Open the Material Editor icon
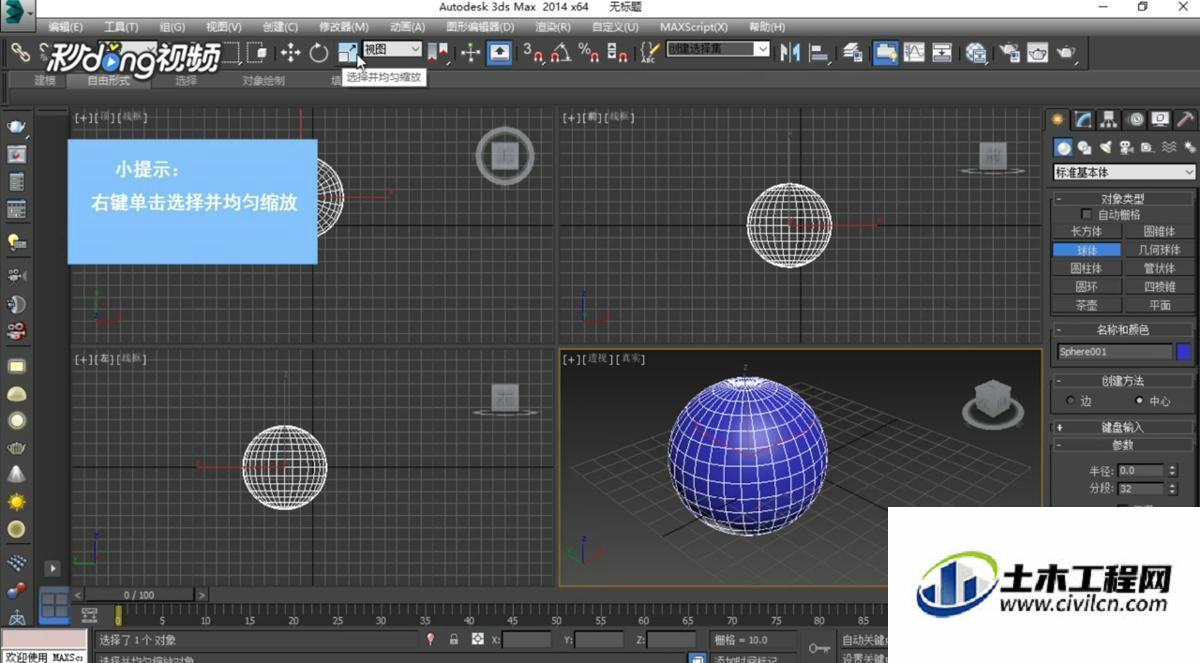Screen dimensions: 1200x663 [976, 53]
